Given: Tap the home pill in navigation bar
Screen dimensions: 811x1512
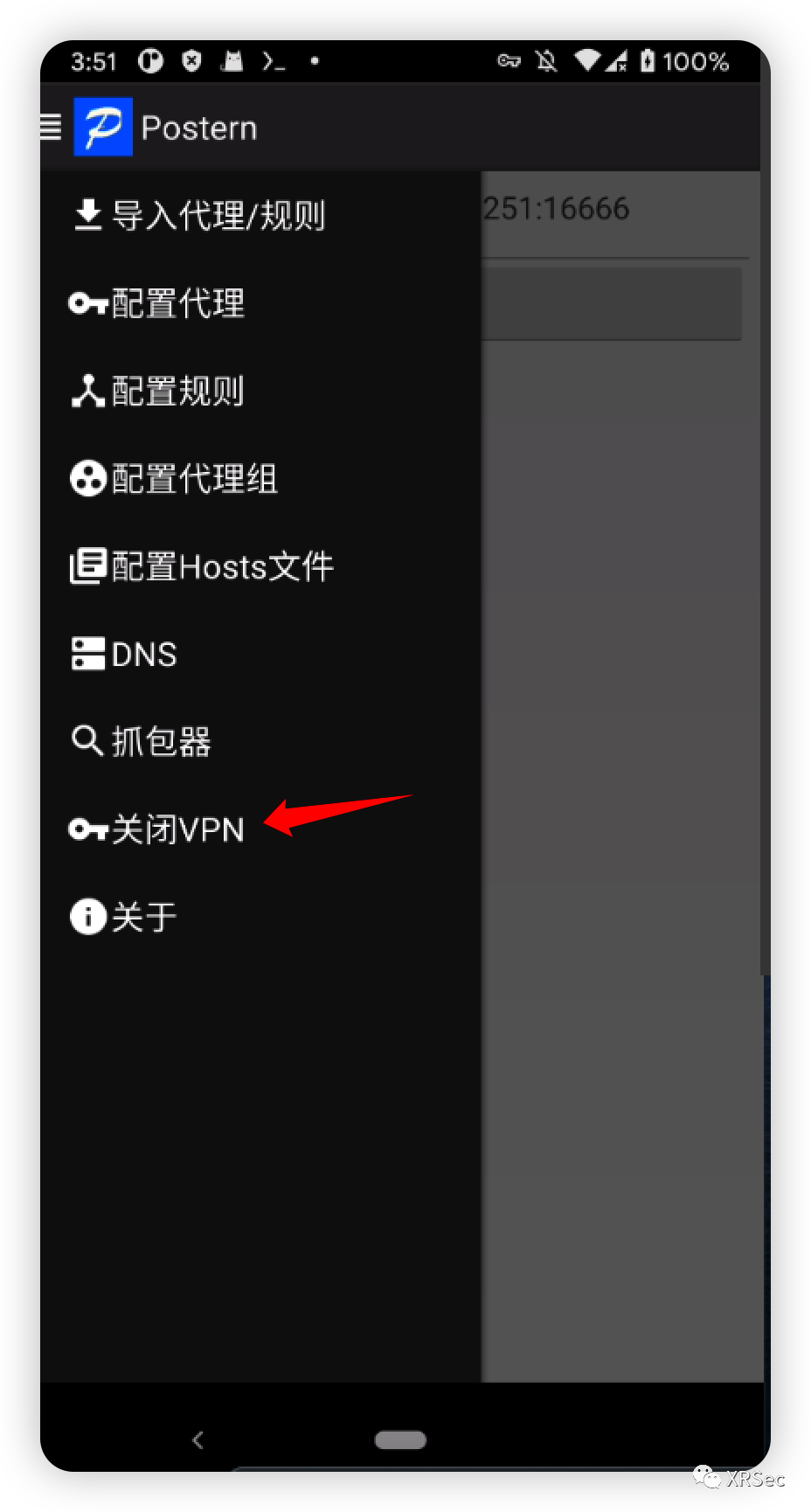Looking at the screenshot, I should coord(400,1439).
